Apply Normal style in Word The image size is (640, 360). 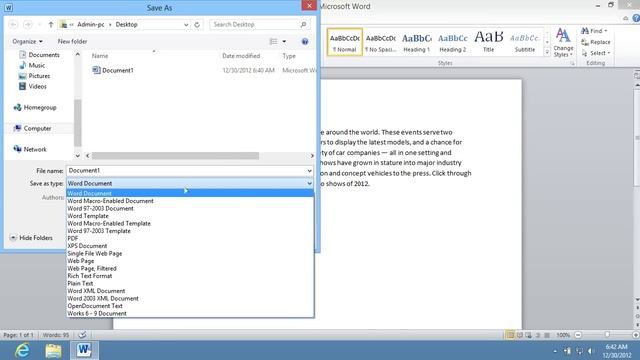(344, 42)
